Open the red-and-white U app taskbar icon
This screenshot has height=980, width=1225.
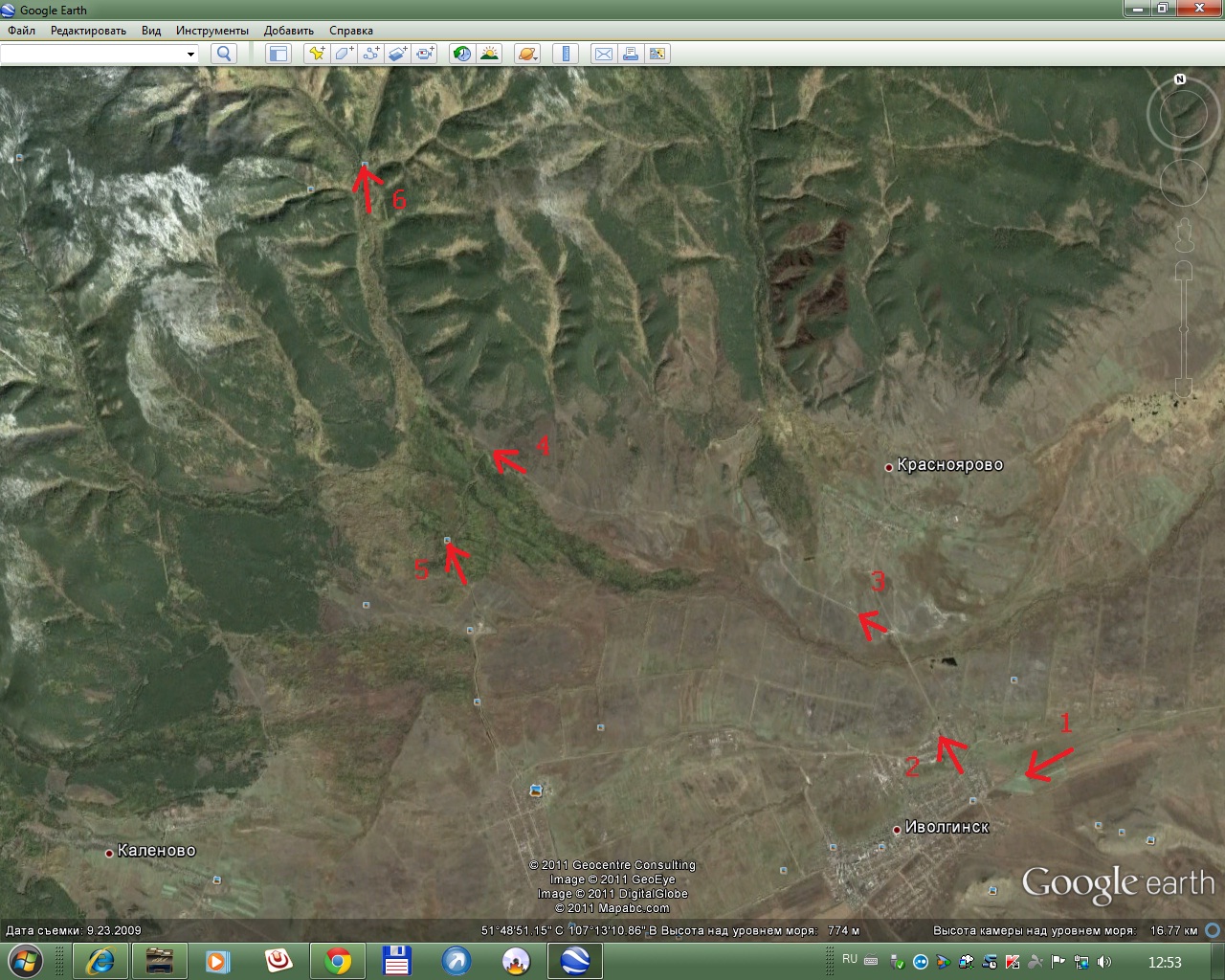click(x=278, y=961)
